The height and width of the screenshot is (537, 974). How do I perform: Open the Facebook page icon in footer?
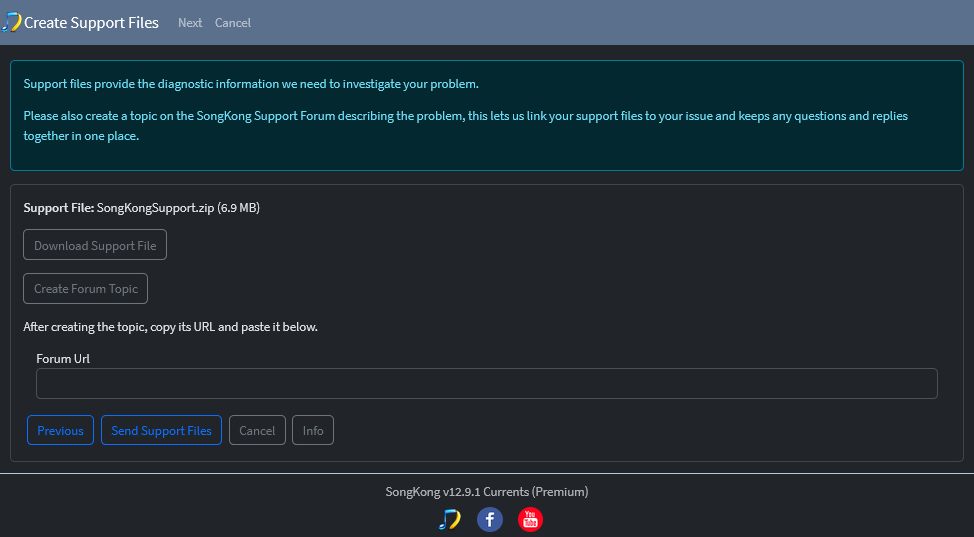[x=489, y=519]
